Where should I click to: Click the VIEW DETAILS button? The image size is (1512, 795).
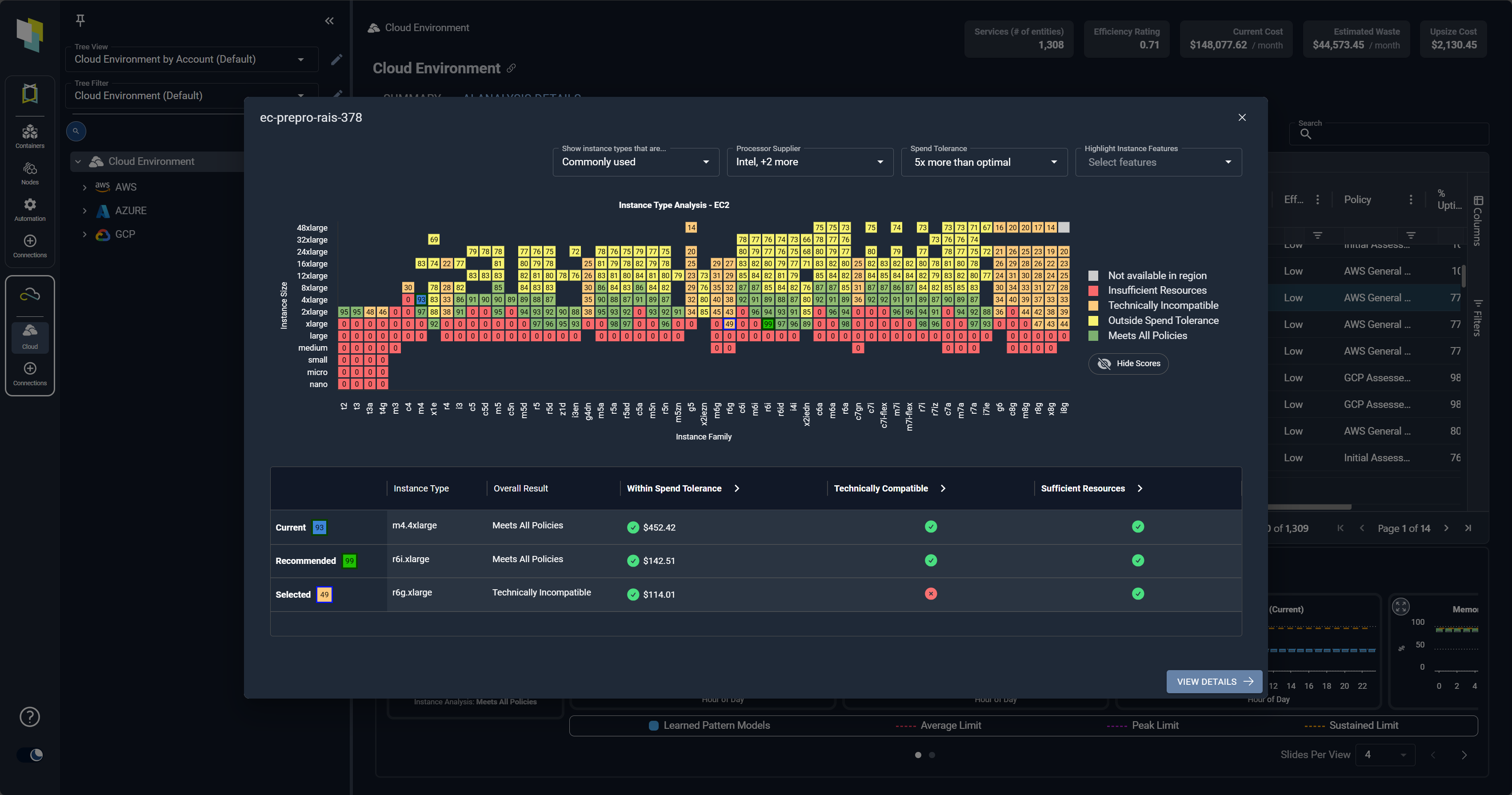[1213, 682]
